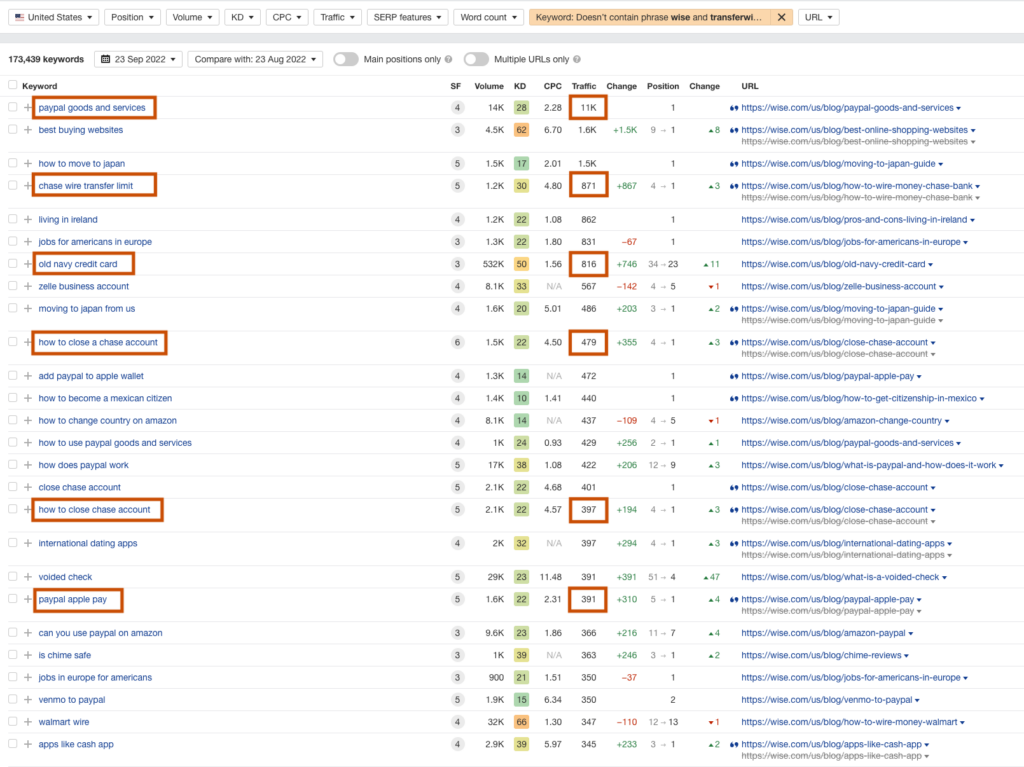The height and width of the screenshot is (767, 1024).
Task: Sort by the Position column header
Action: point(663,86)
